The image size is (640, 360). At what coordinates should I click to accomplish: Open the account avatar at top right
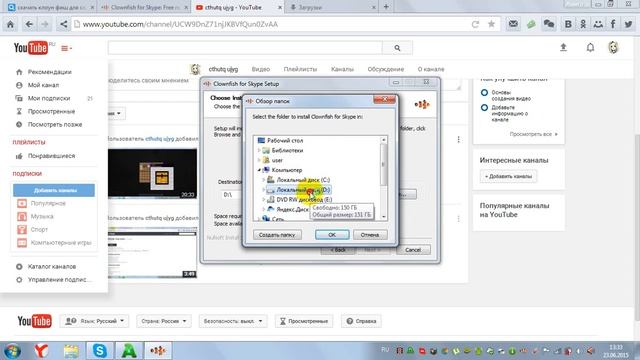coord(613,47)
